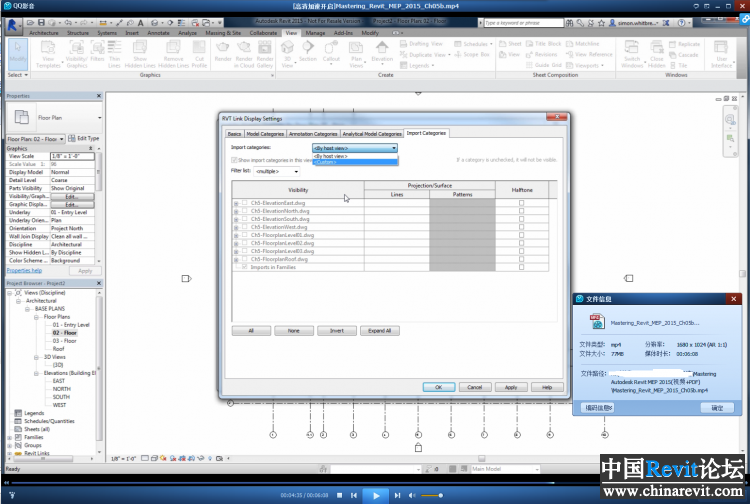Open User Interface tool

coord(721,54)
